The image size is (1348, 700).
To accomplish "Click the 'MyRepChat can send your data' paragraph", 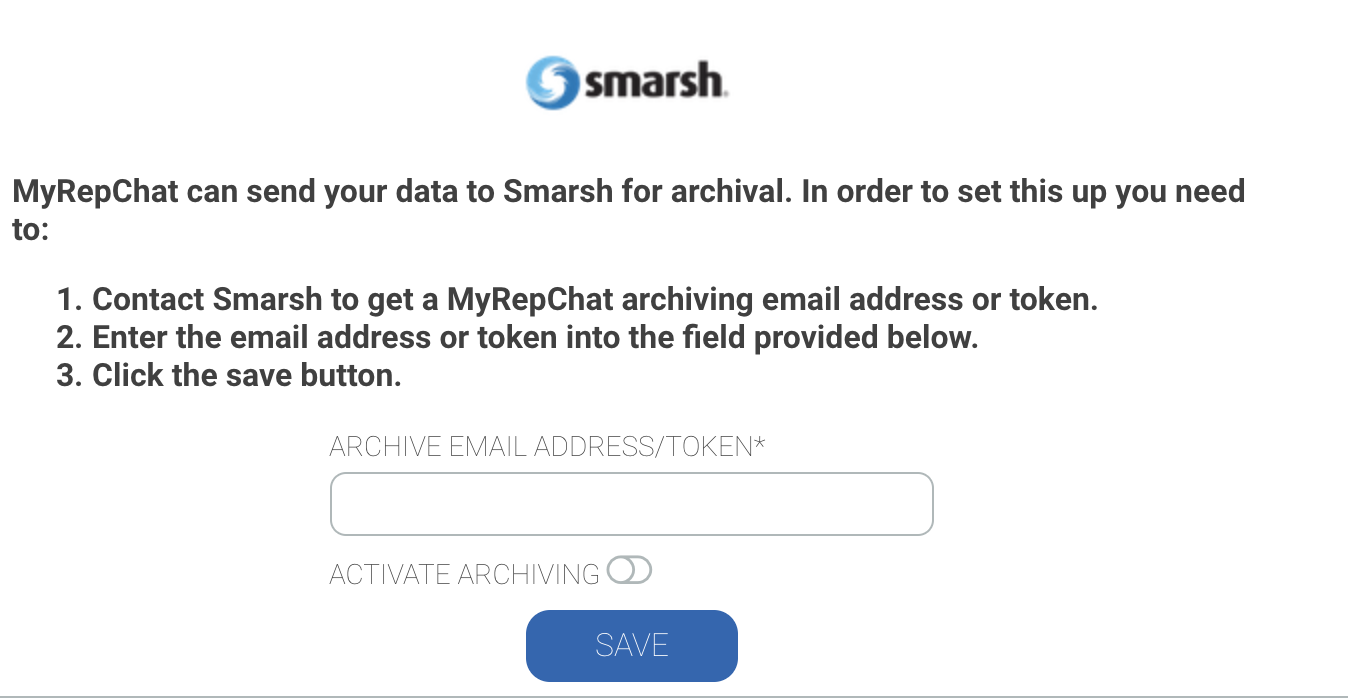I will pyautogui.click(x=628, y=191).
